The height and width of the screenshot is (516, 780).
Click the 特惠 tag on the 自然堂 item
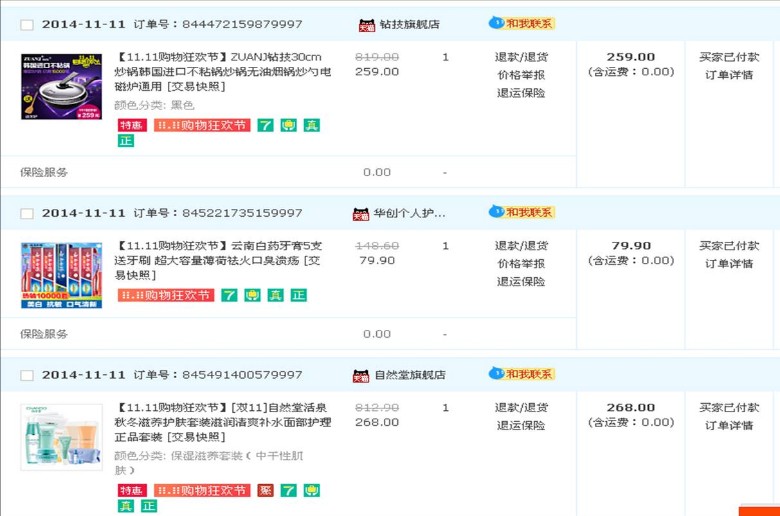pyautogui.click(x=132, y=490)
